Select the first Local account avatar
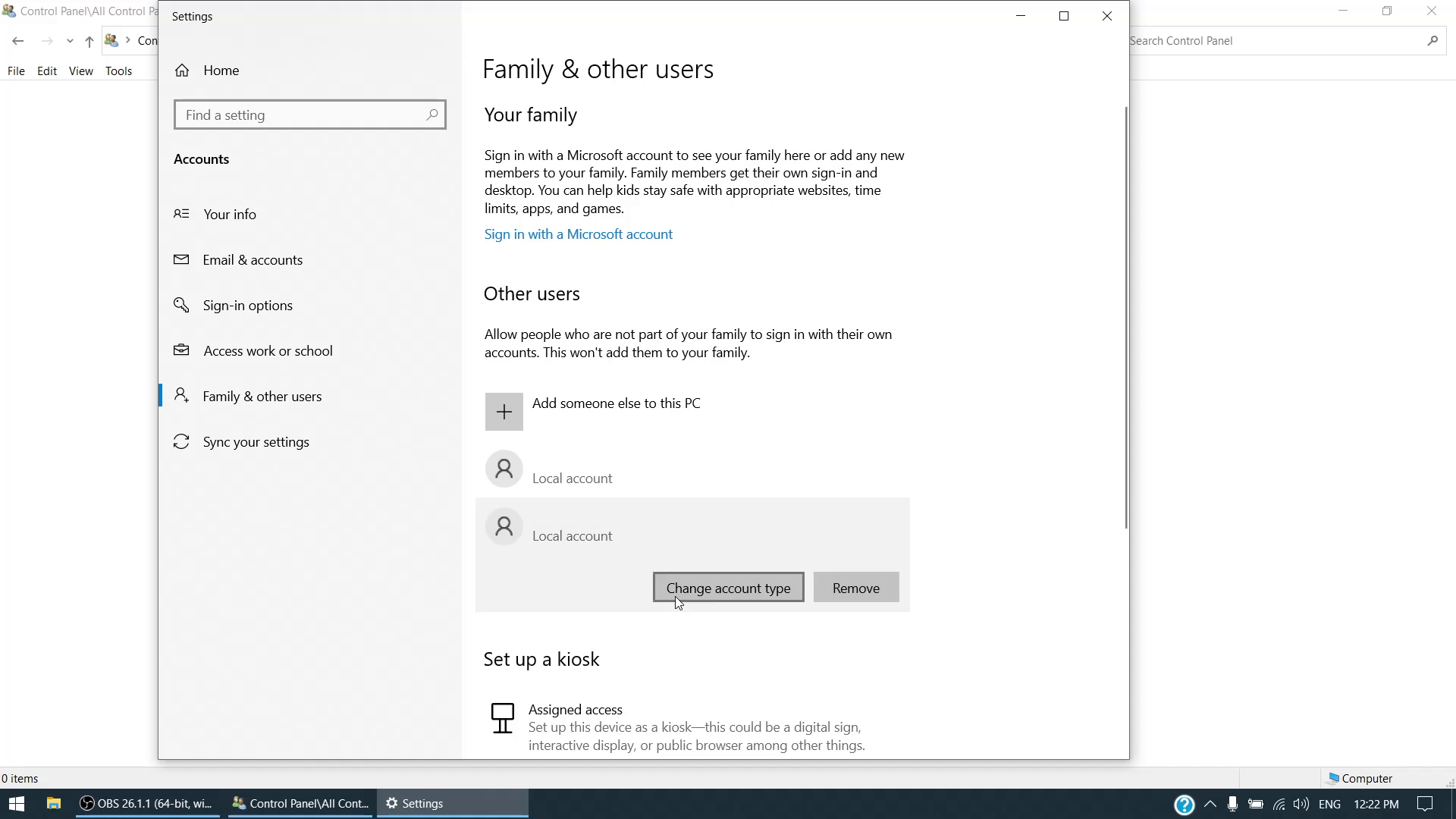Viewport: 1456px width, 819px height. coord(504,469)
